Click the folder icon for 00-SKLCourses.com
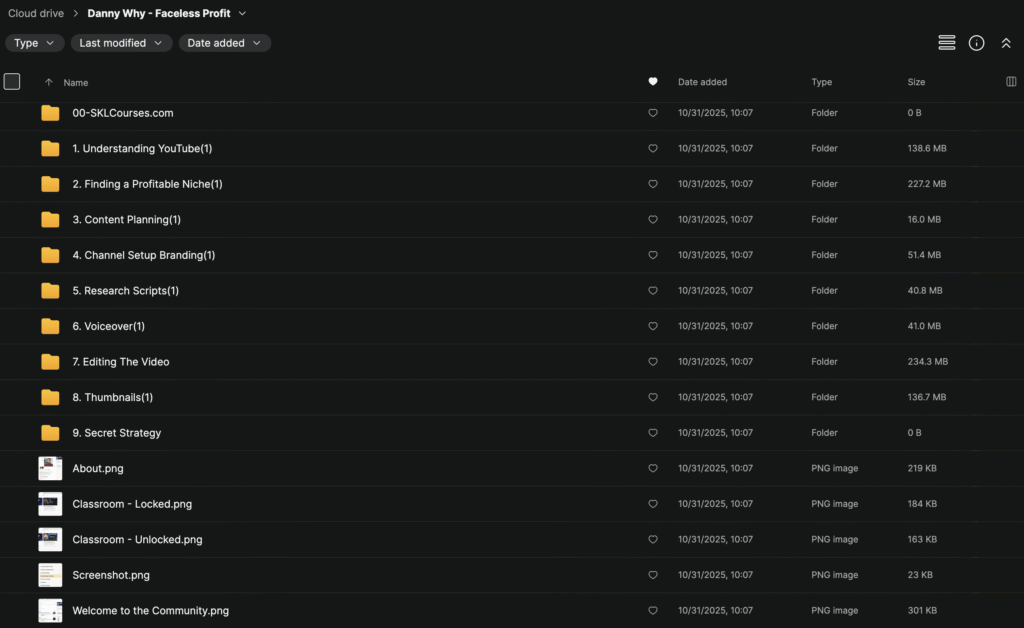Screen dimensions: 1024x628 coord(50,113)
